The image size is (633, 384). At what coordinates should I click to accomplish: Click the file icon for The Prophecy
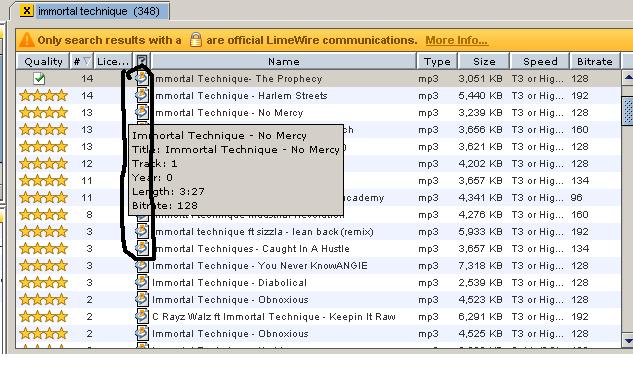tap(142, 78)
